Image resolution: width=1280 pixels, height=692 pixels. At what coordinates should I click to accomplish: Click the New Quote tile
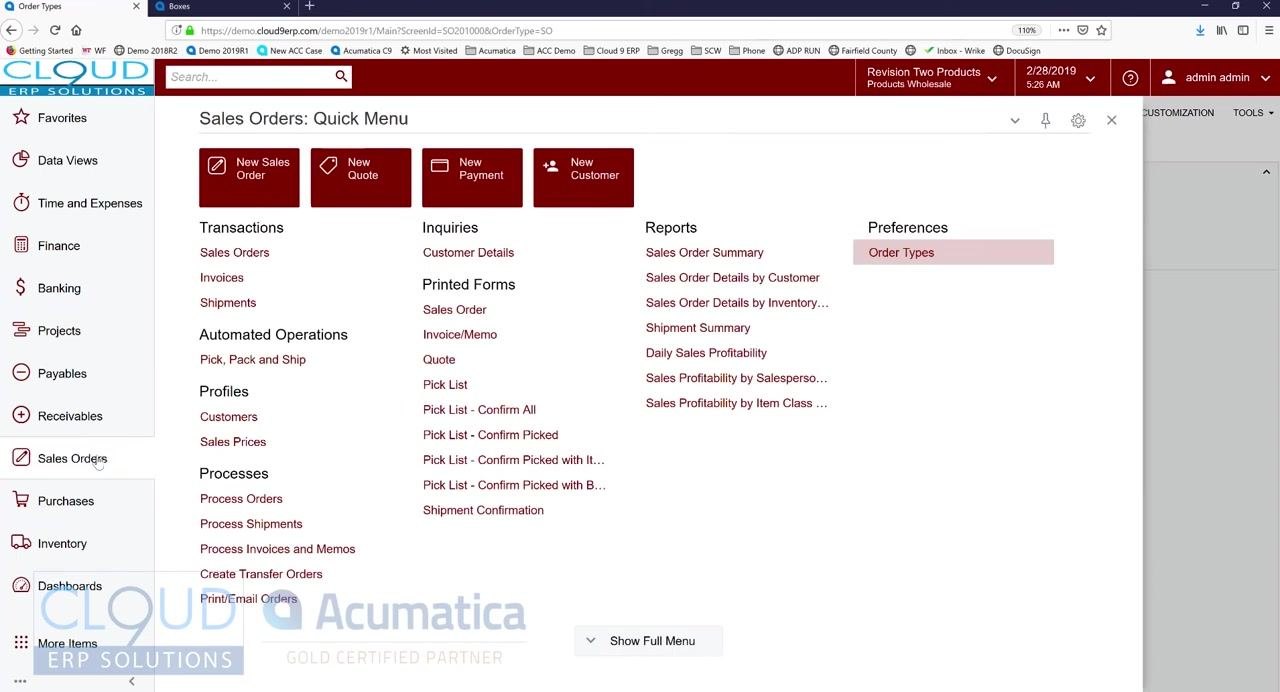[x=361, y=178]
